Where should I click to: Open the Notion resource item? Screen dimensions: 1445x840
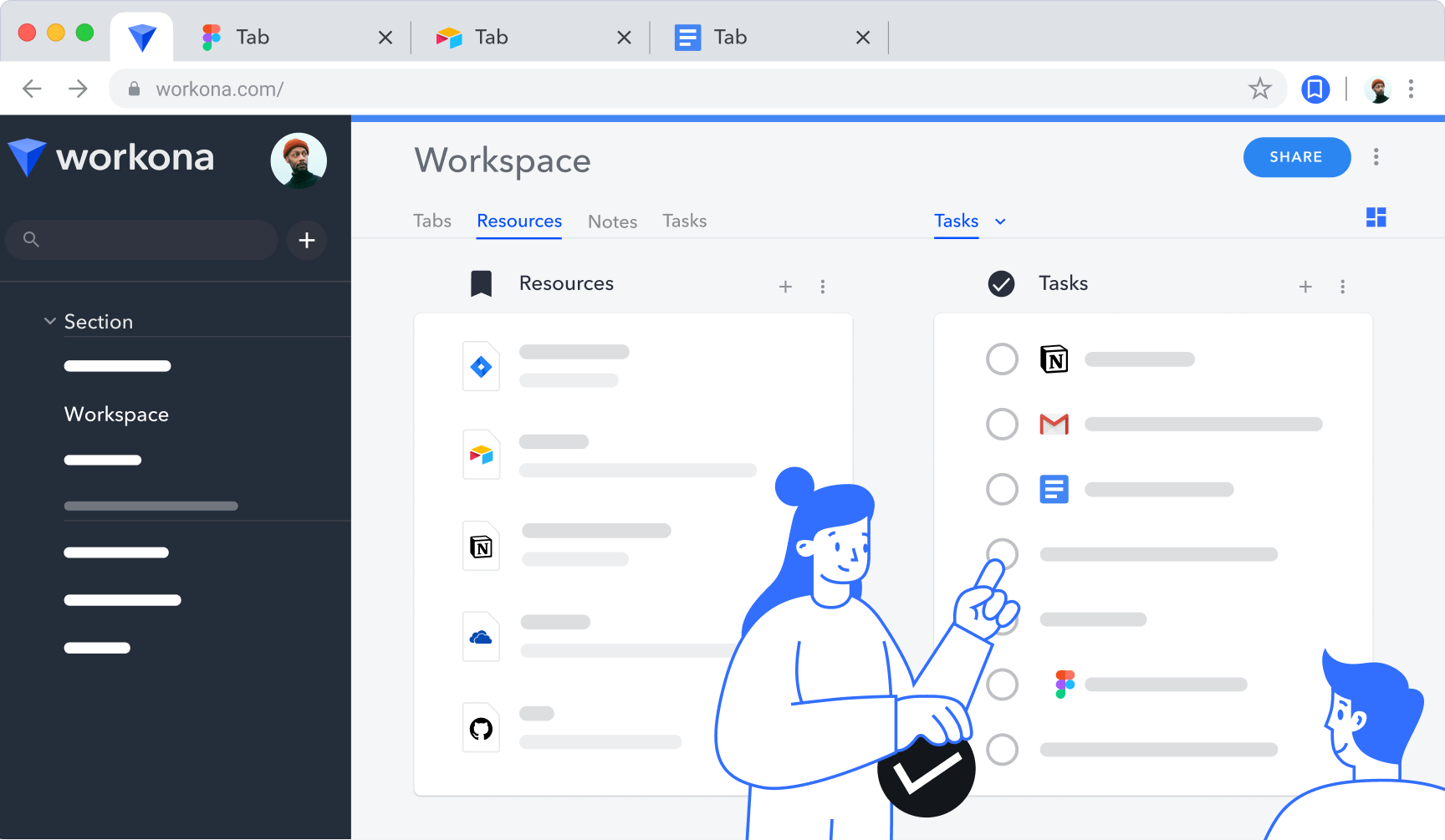tap(567, 546)
